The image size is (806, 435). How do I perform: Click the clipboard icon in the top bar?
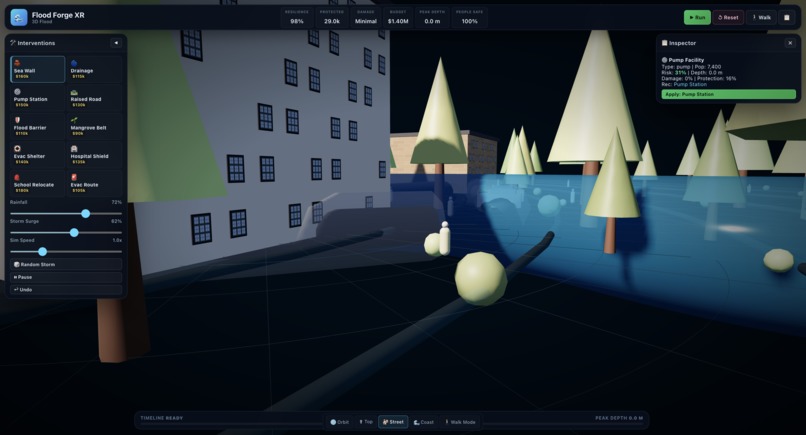click(786, 17)
